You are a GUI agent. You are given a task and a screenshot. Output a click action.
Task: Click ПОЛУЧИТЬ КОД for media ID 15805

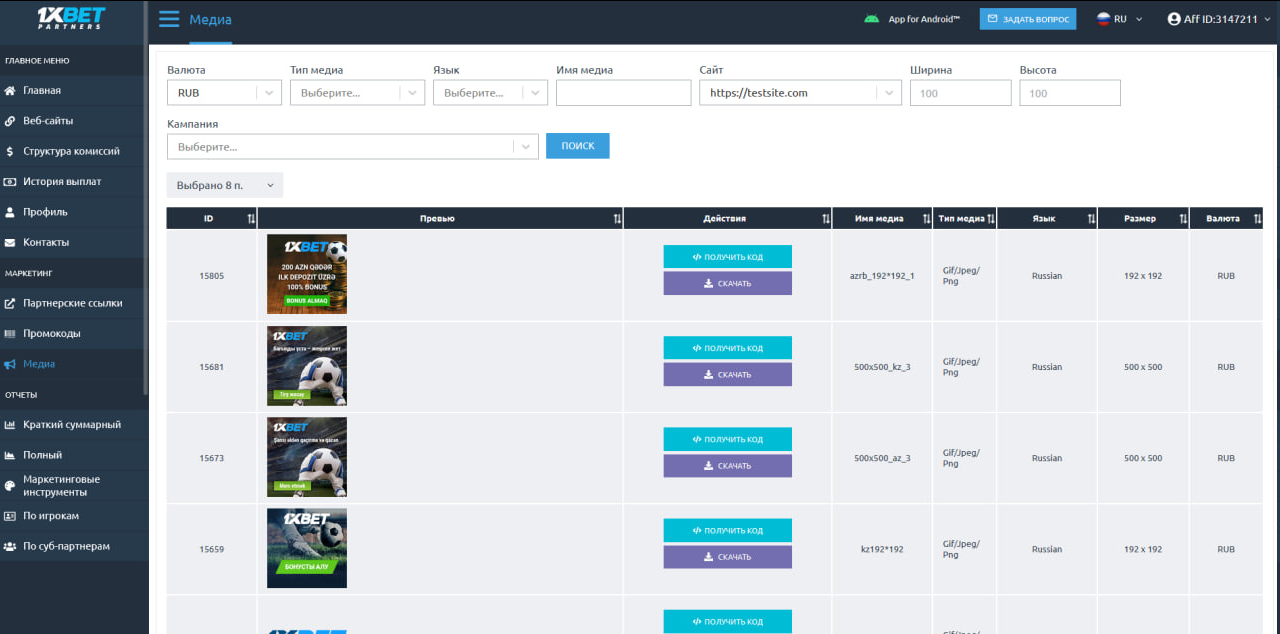pyautogui.click(x=727, y=257)
